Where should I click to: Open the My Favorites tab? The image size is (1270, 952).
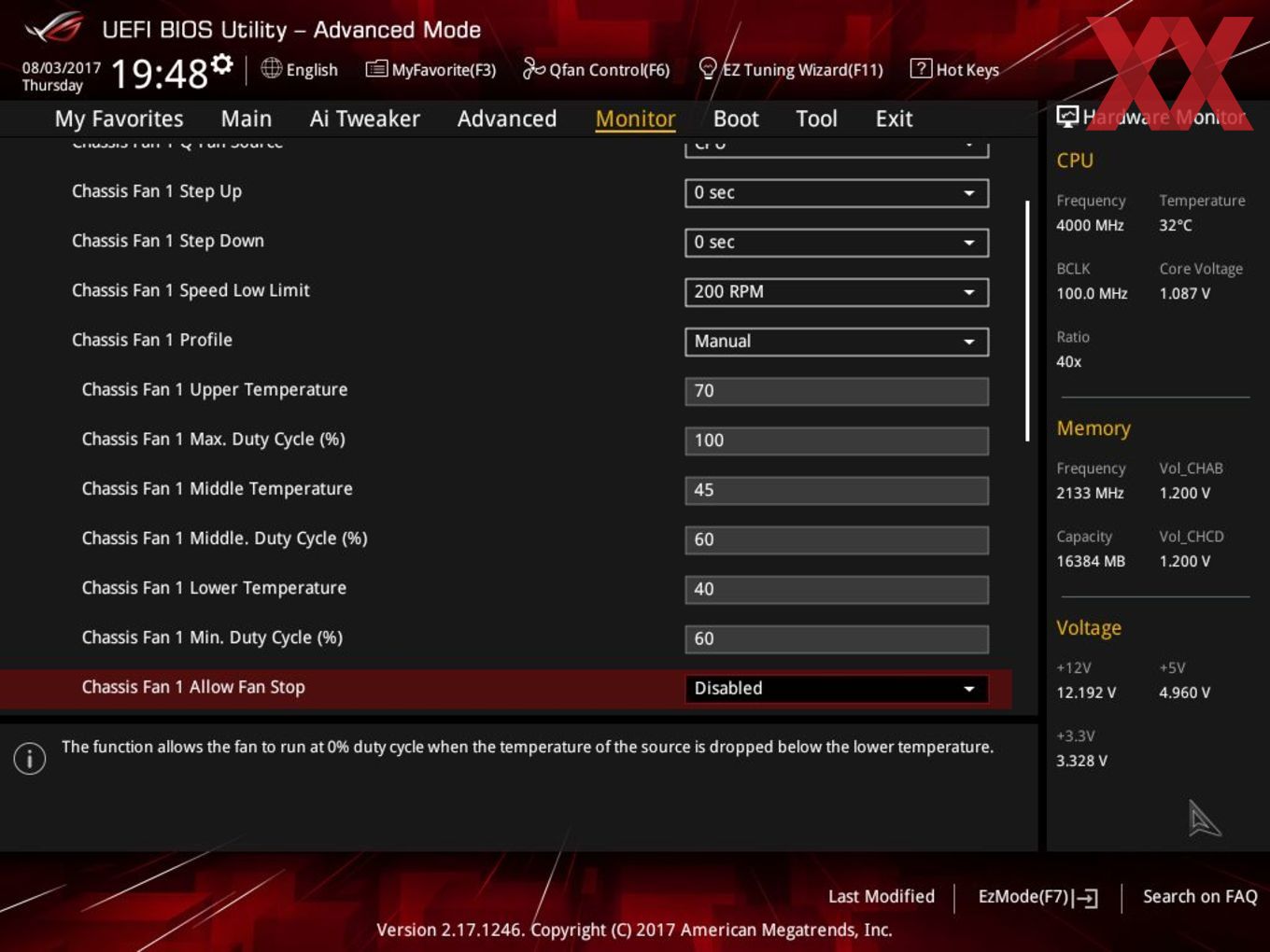[x=119, y=119]
